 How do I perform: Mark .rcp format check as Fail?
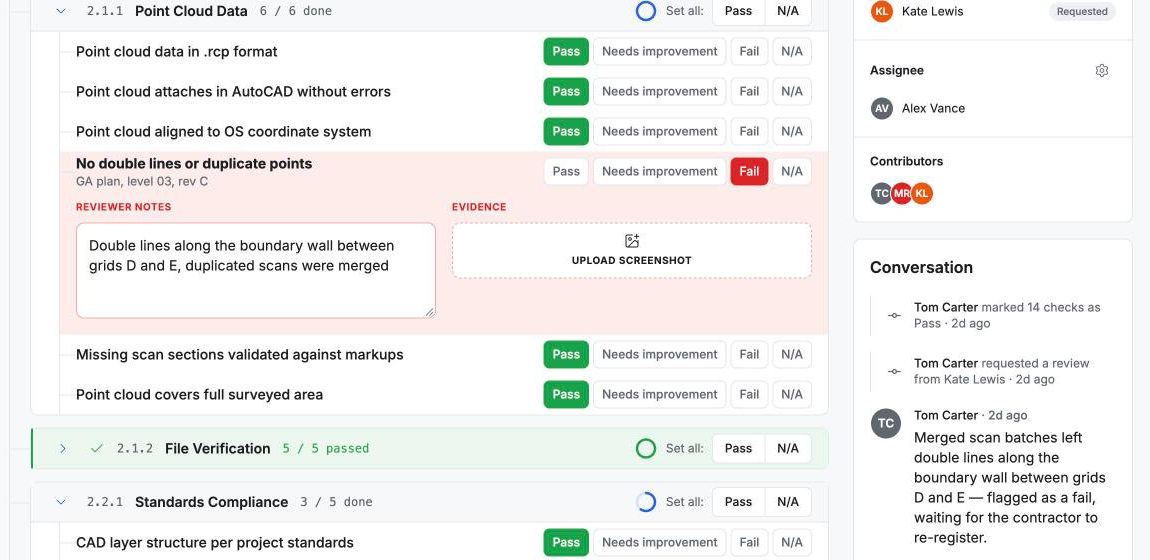(749, 51)
